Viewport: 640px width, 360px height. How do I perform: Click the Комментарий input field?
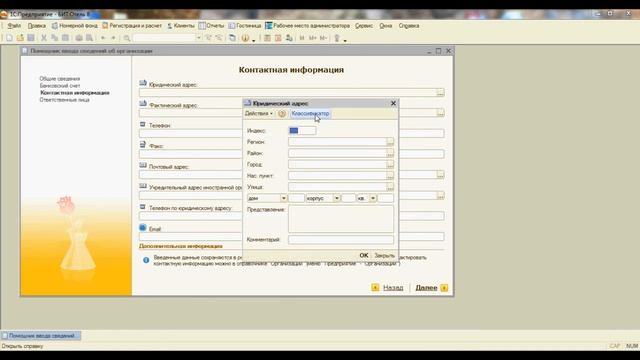pos(341,240)
